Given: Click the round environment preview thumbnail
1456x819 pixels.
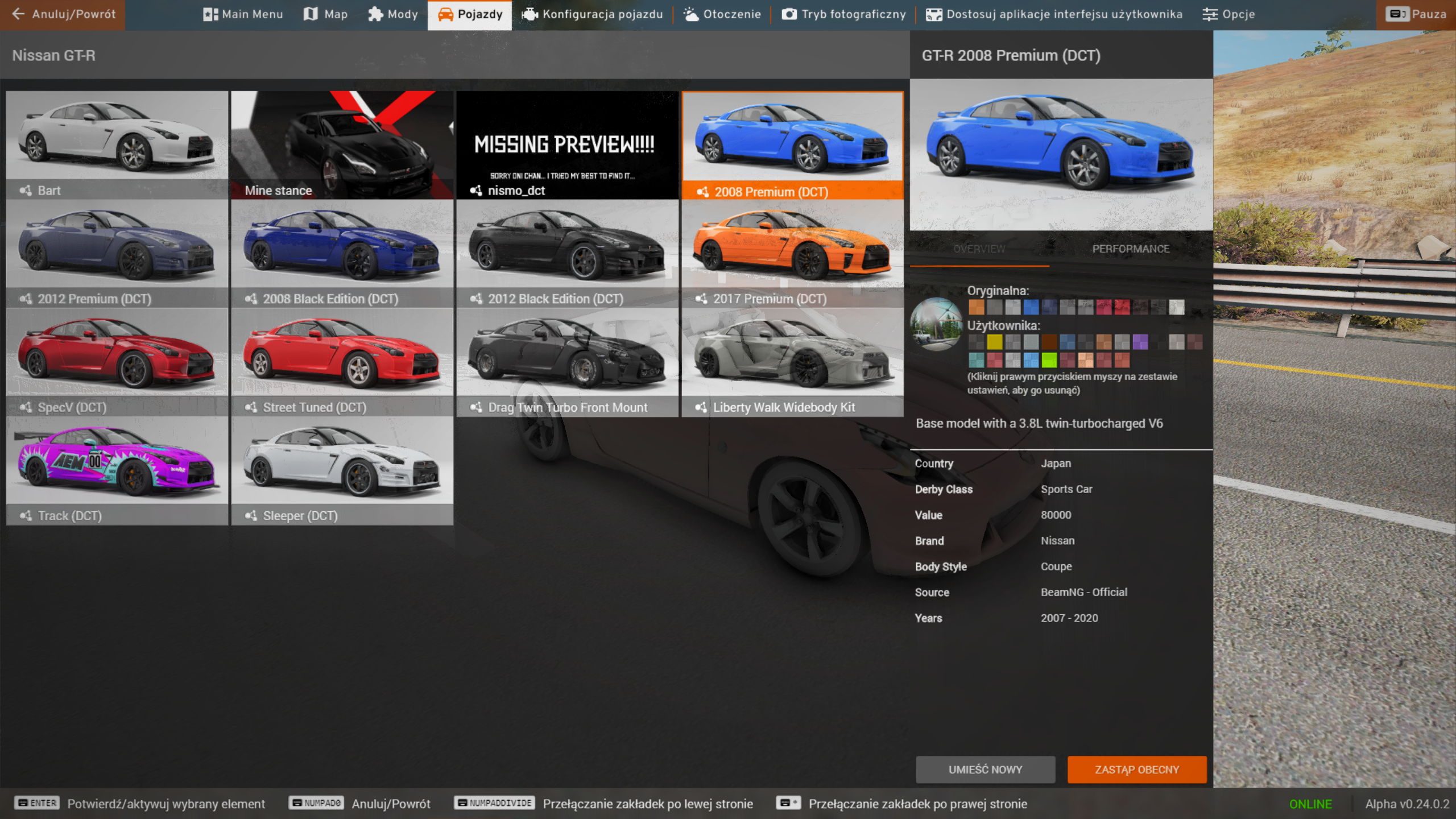Looking at the screenshot, I should pos(936,324).
